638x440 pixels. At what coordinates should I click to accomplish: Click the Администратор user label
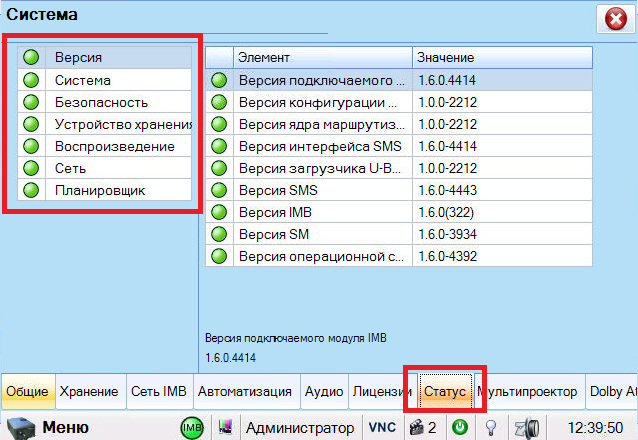(x=299, y=427)
